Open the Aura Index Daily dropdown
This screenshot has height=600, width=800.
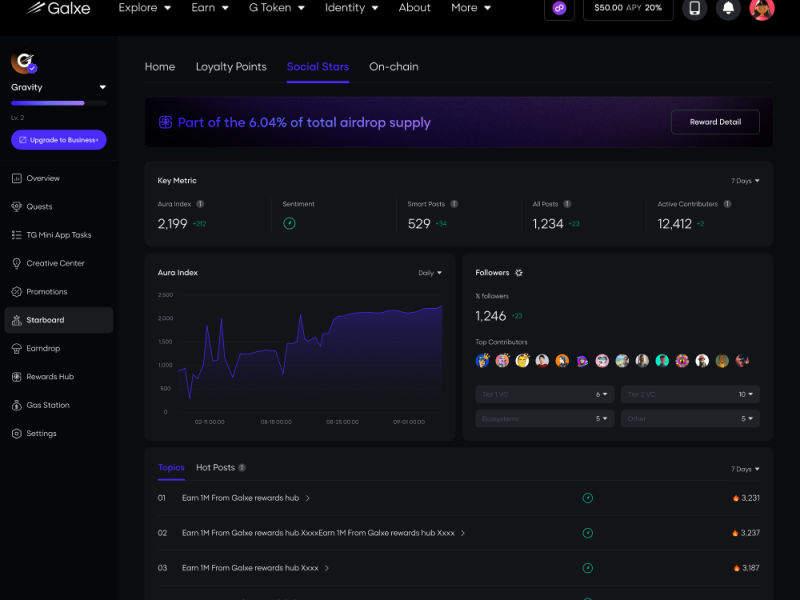point(430,273)
